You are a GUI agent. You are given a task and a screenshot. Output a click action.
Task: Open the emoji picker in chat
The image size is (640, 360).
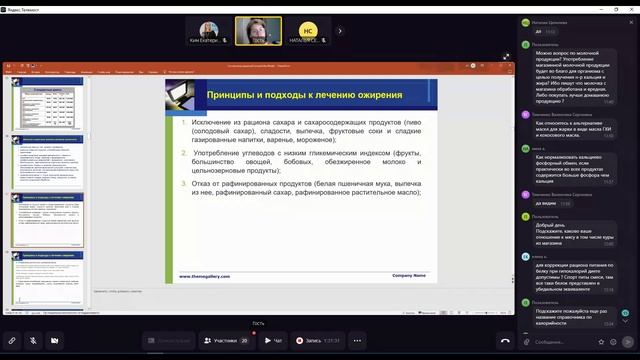(x=613, y=342)
